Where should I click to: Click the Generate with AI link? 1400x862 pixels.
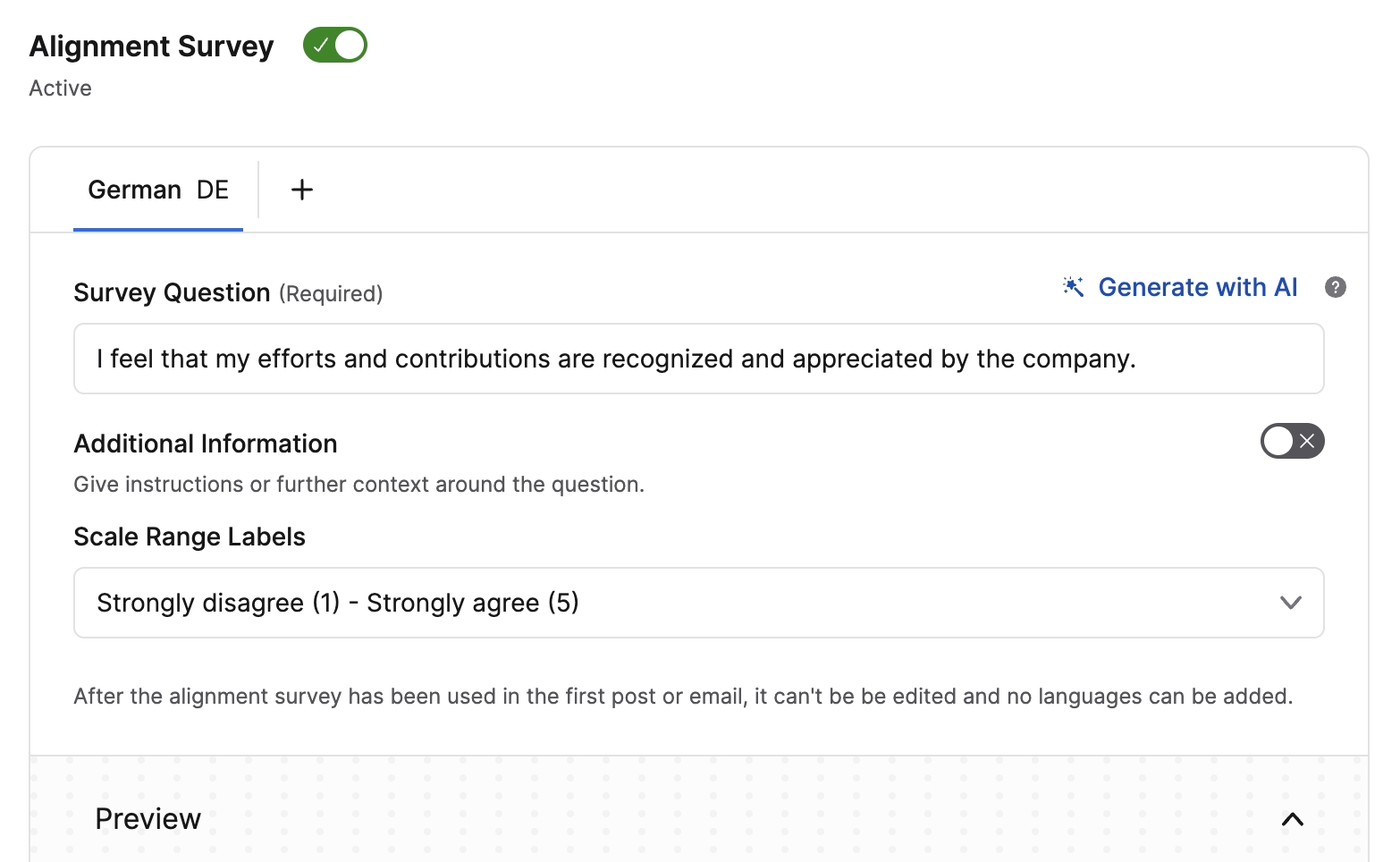1198,287
